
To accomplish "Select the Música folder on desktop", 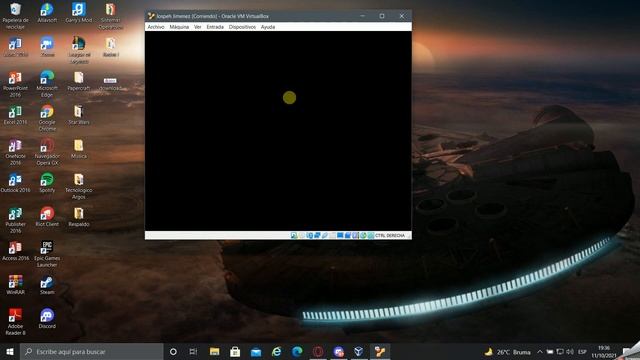I will click(78, 149).
